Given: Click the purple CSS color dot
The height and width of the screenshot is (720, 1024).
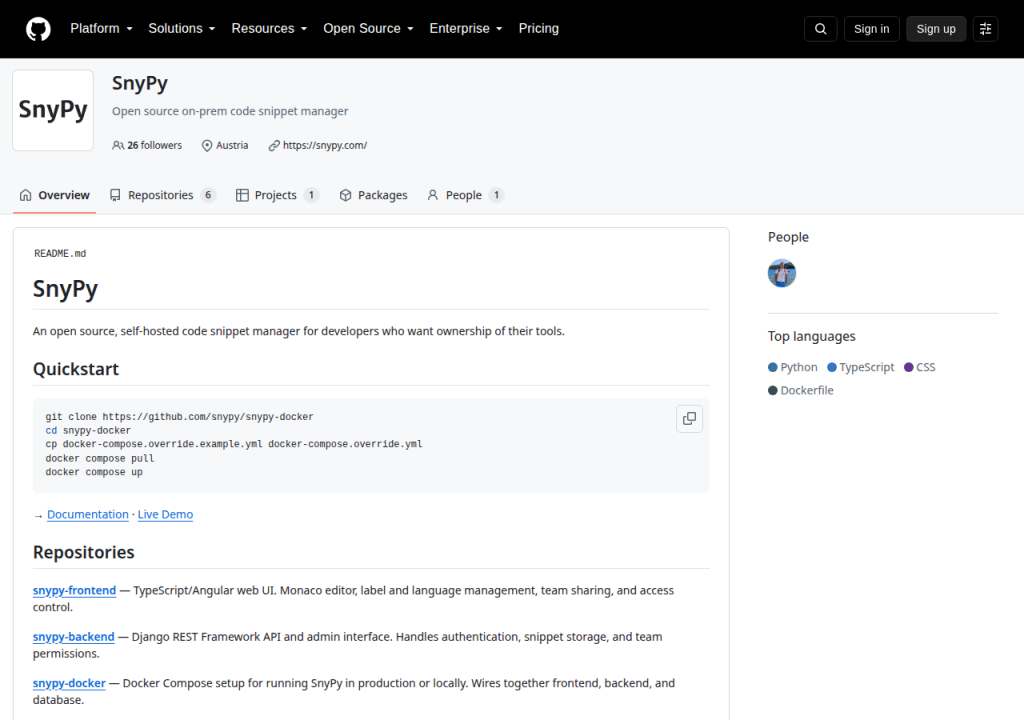Looking at the screenshot, I should pos(908,367).
